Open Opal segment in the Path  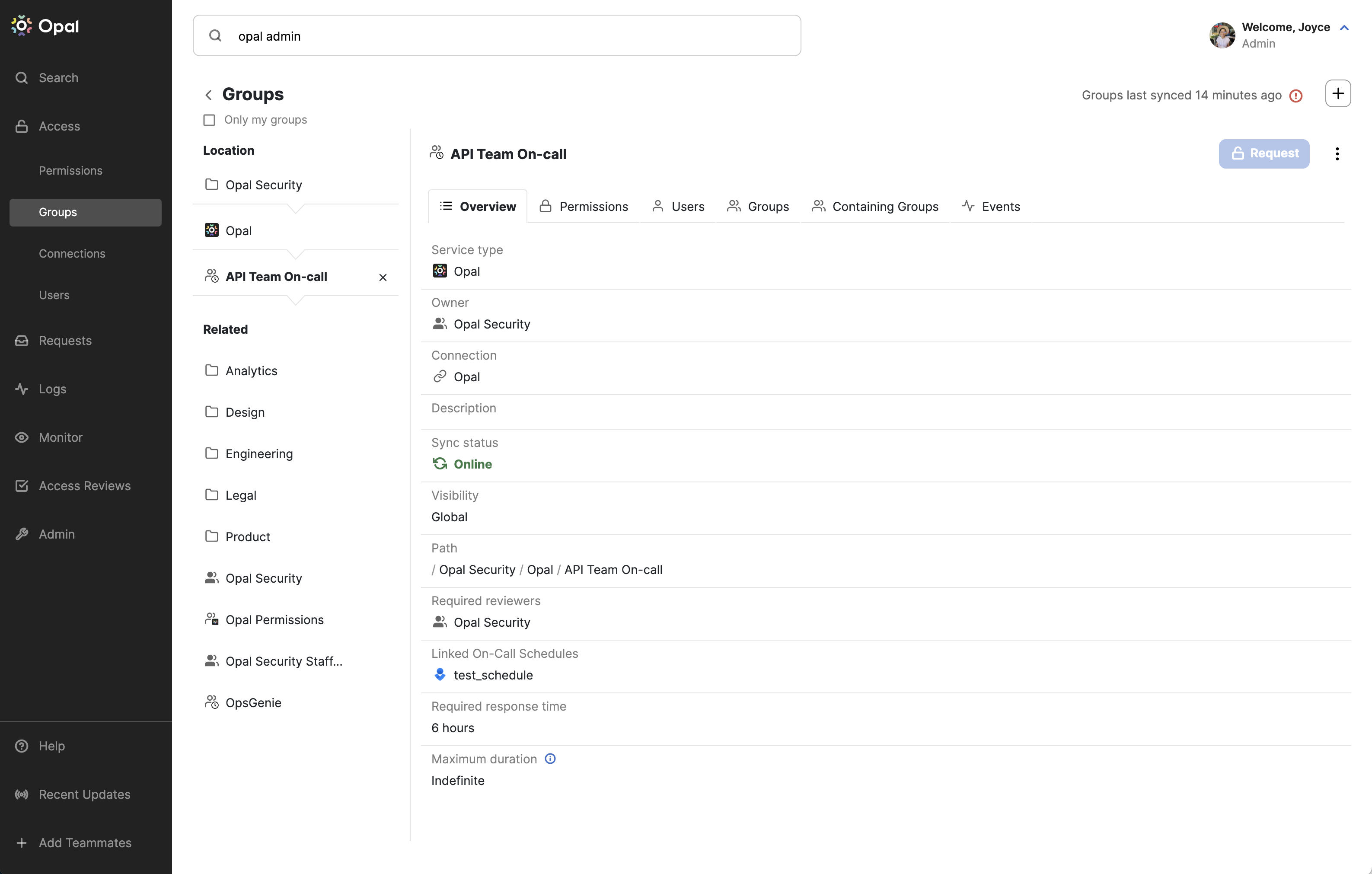click(x=540, y=570)
